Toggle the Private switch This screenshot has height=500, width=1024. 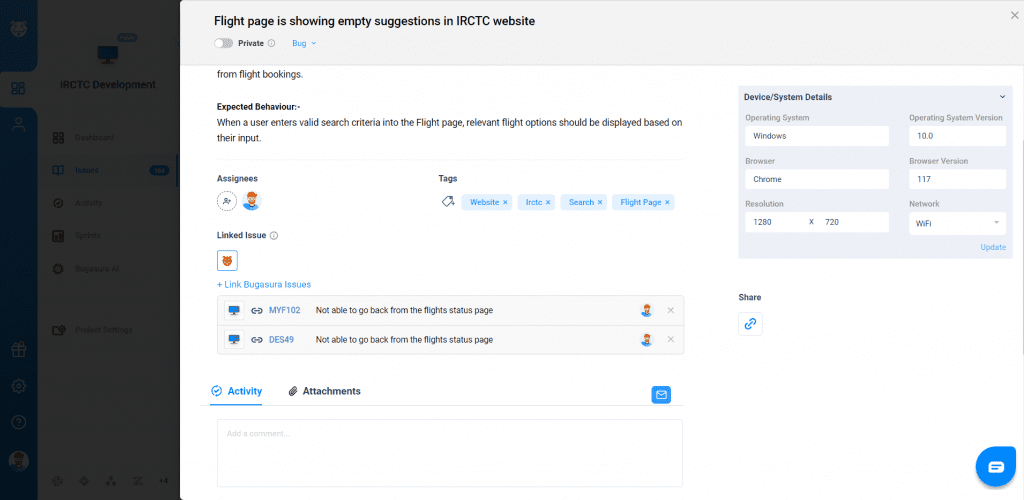223,43
